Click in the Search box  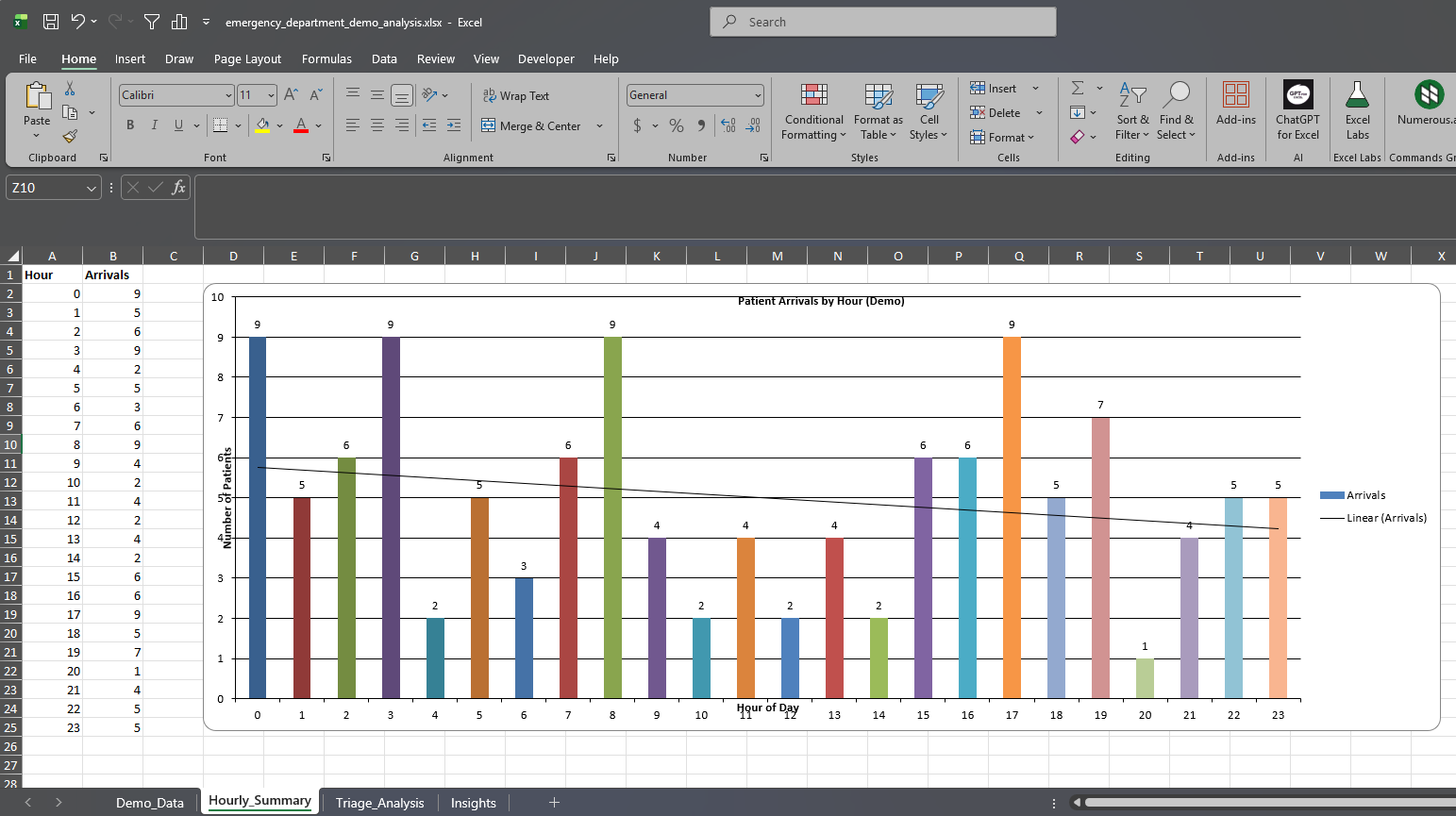[x=883, y=22]
